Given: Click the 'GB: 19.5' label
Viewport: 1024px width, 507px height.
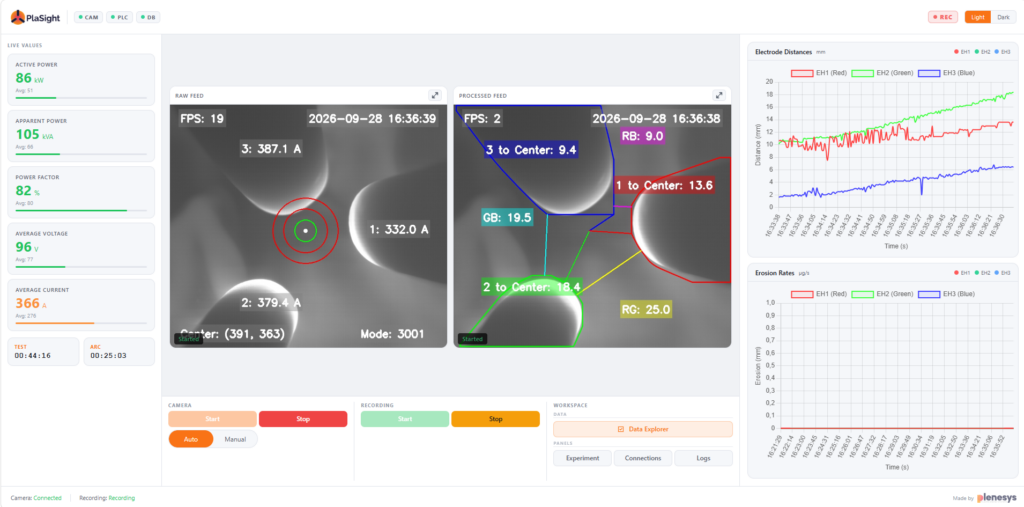Looking at the screenshot, I should [507, 218].
